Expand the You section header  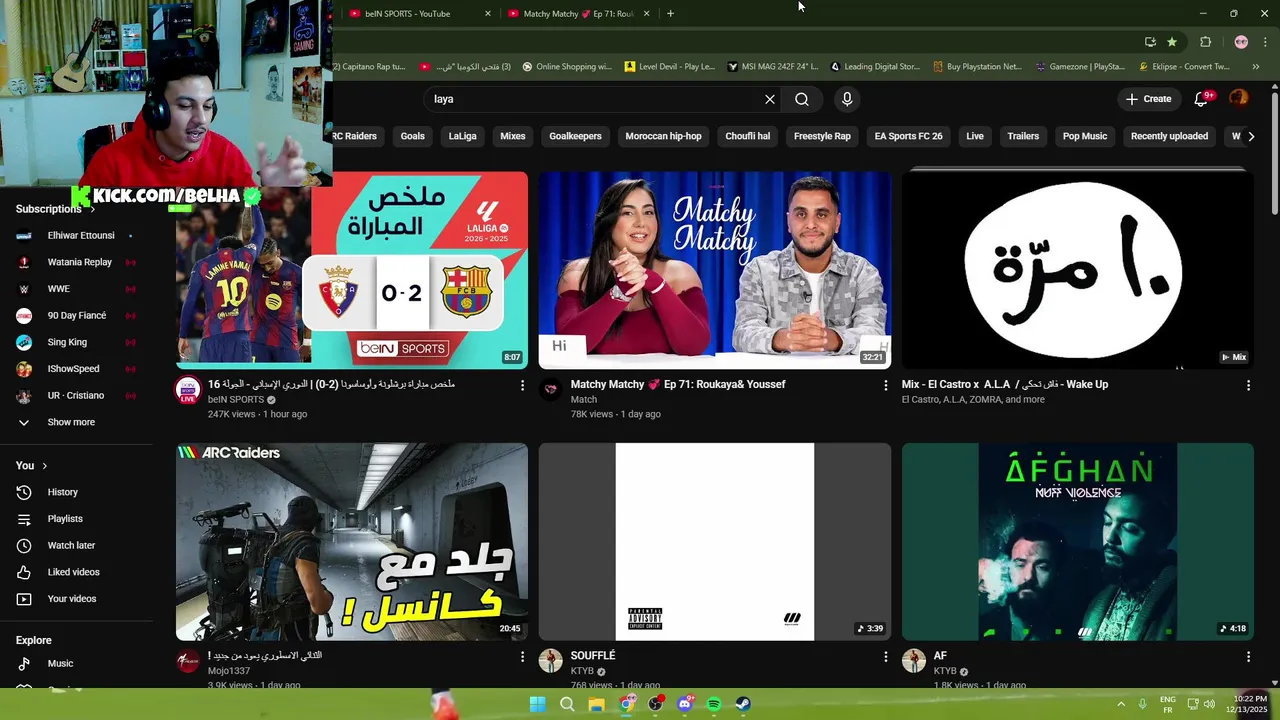tap(31, 466)
